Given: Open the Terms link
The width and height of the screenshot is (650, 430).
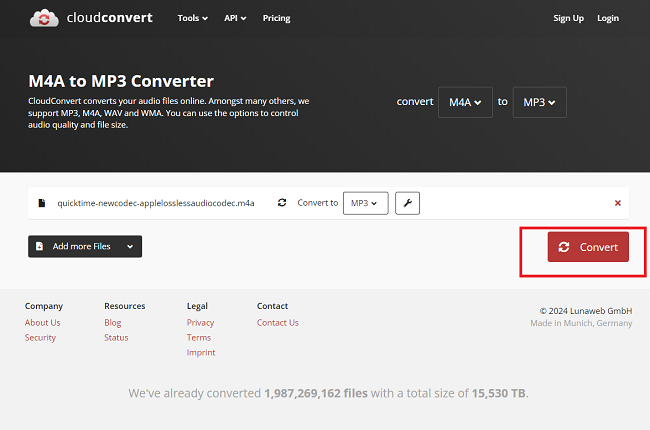Looking at the screenshot, I should 199,338.
